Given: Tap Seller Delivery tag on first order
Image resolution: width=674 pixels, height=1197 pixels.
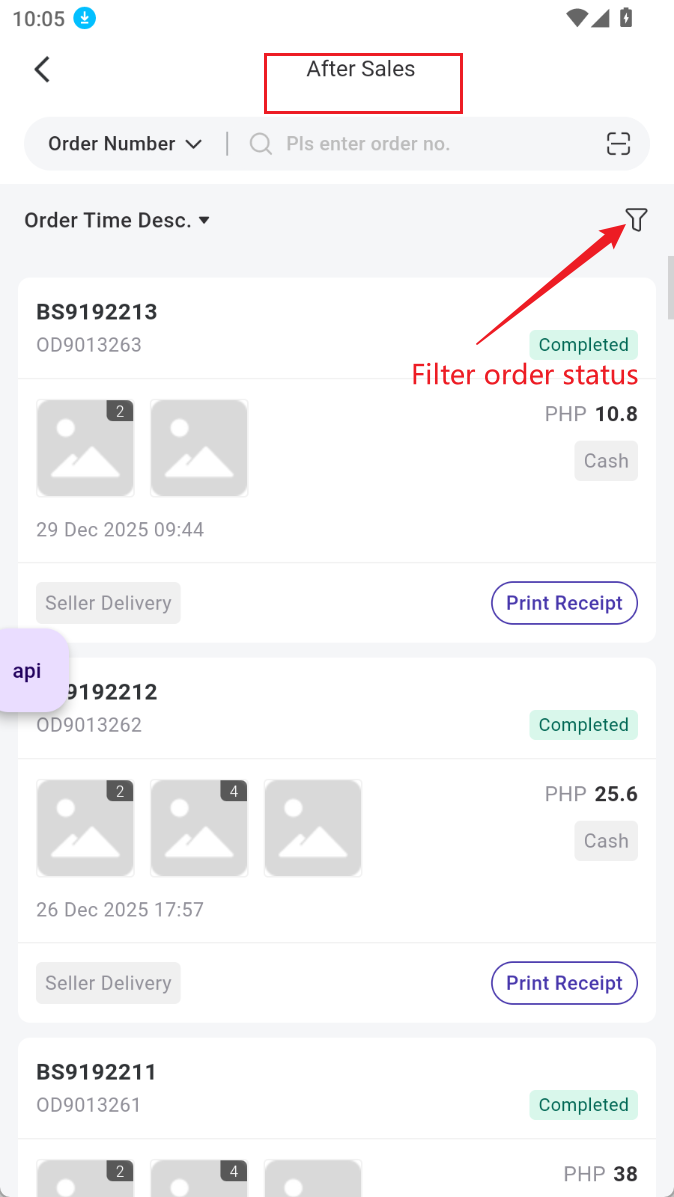Looking at the screenshot, I should (108, 603).
